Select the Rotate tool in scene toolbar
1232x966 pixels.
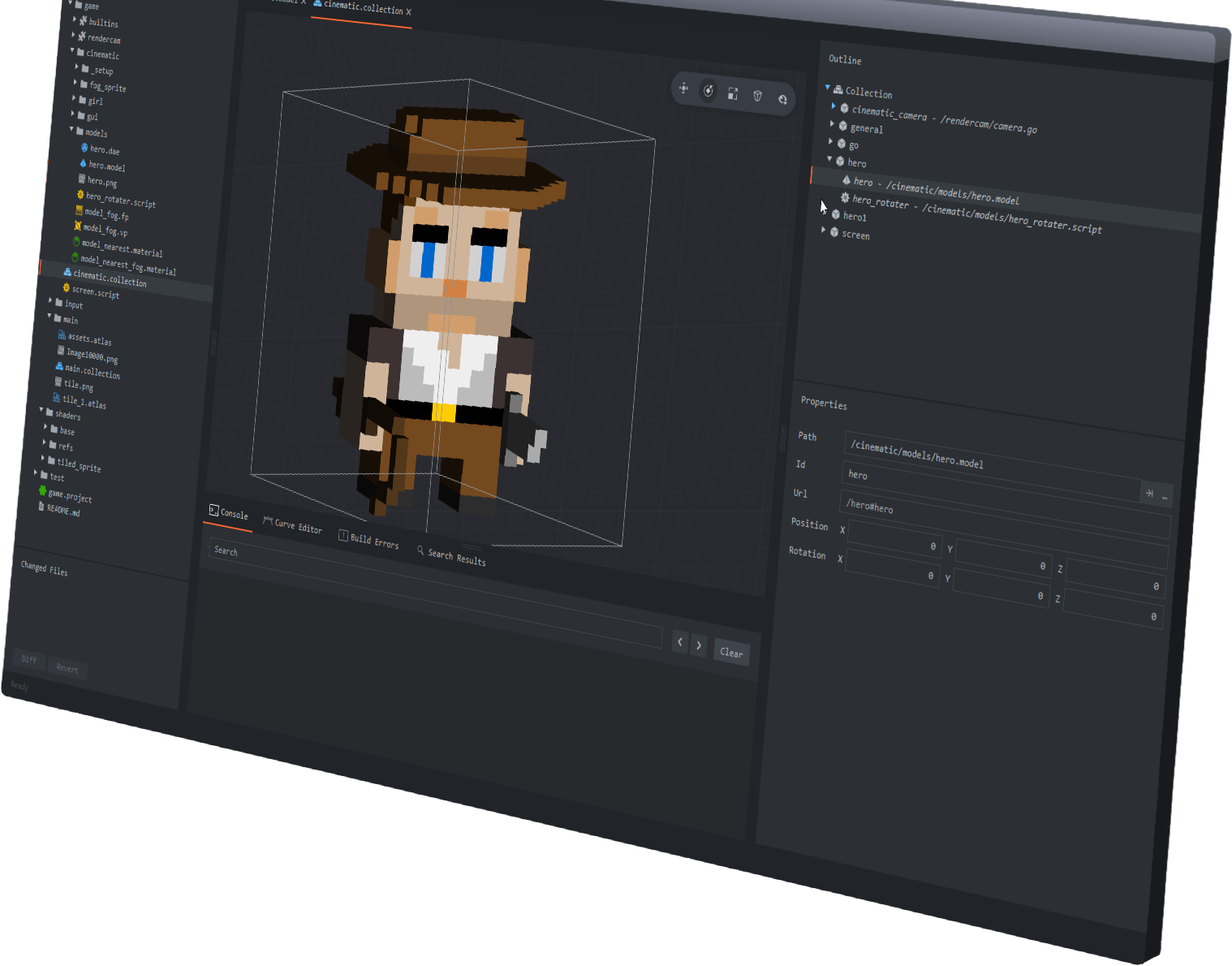pos(709,90)
